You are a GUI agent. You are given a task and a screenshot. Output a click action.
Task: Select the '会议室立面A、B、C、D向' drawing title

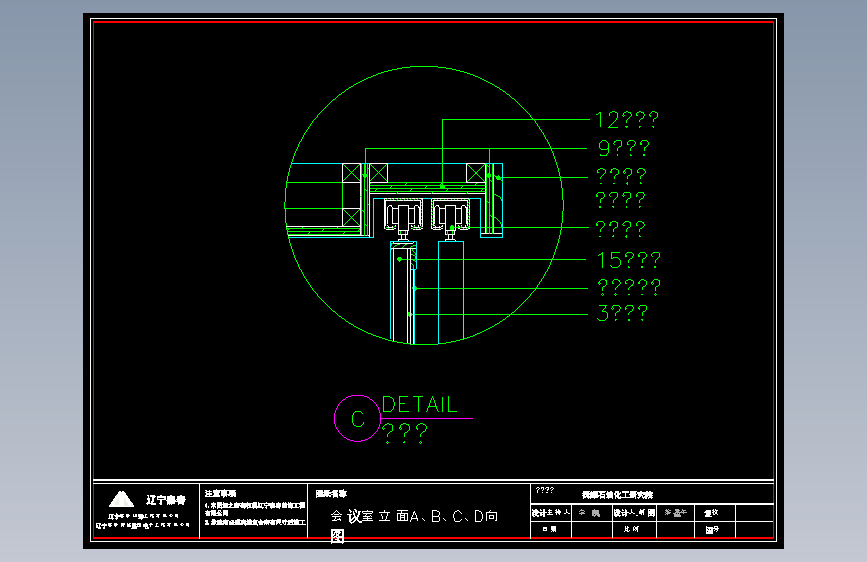(x=414, y=516)
